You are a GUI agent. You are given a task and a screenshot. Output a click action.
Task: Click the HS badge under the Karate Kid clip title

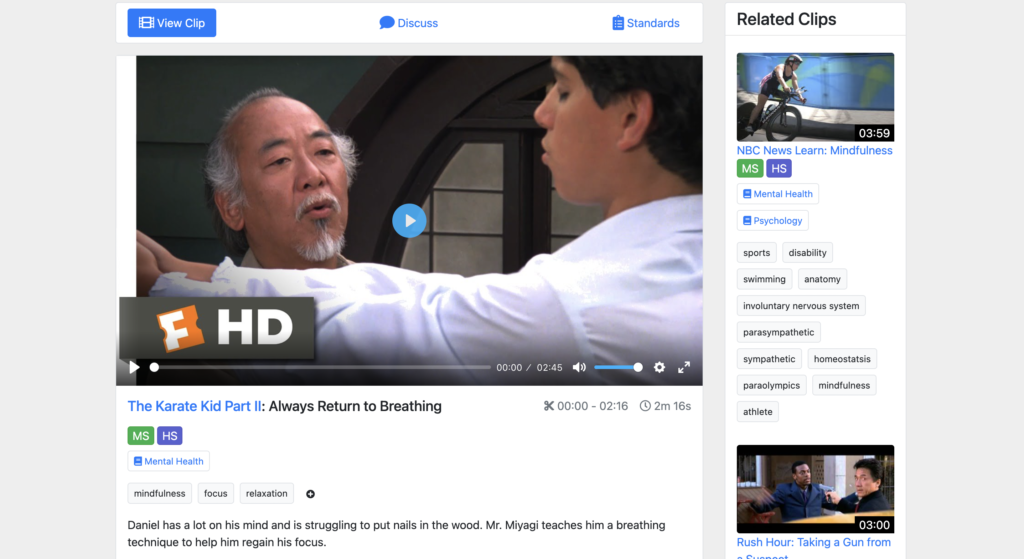point(170,436)
